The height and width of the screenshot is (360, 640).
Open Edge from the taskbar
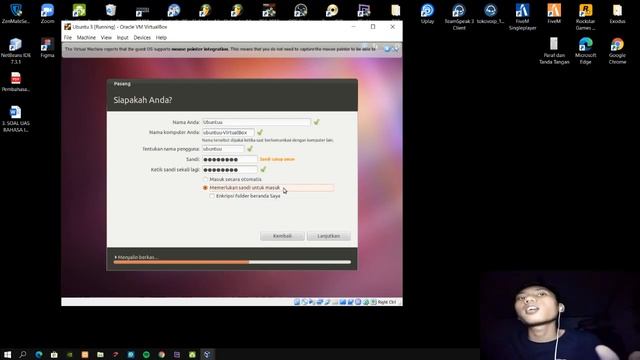tap(38, 354)
